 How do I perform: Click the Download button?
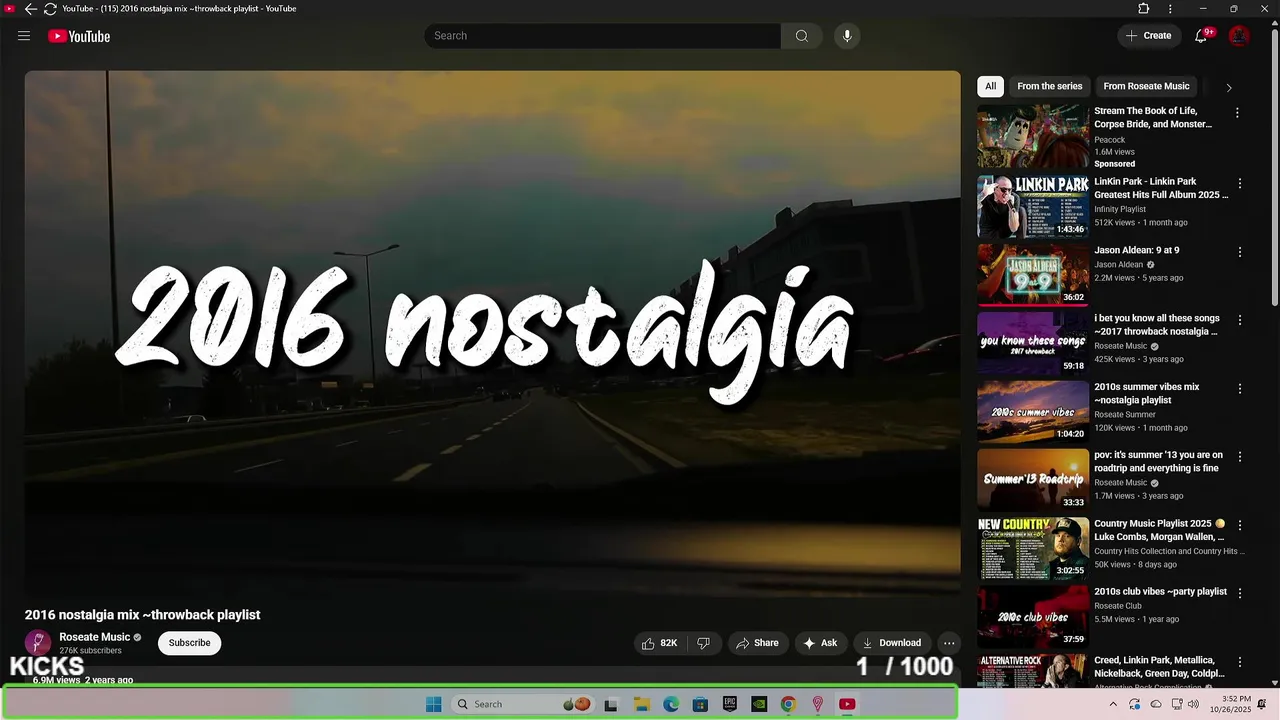pyautogui.click(x=891, y=643)
